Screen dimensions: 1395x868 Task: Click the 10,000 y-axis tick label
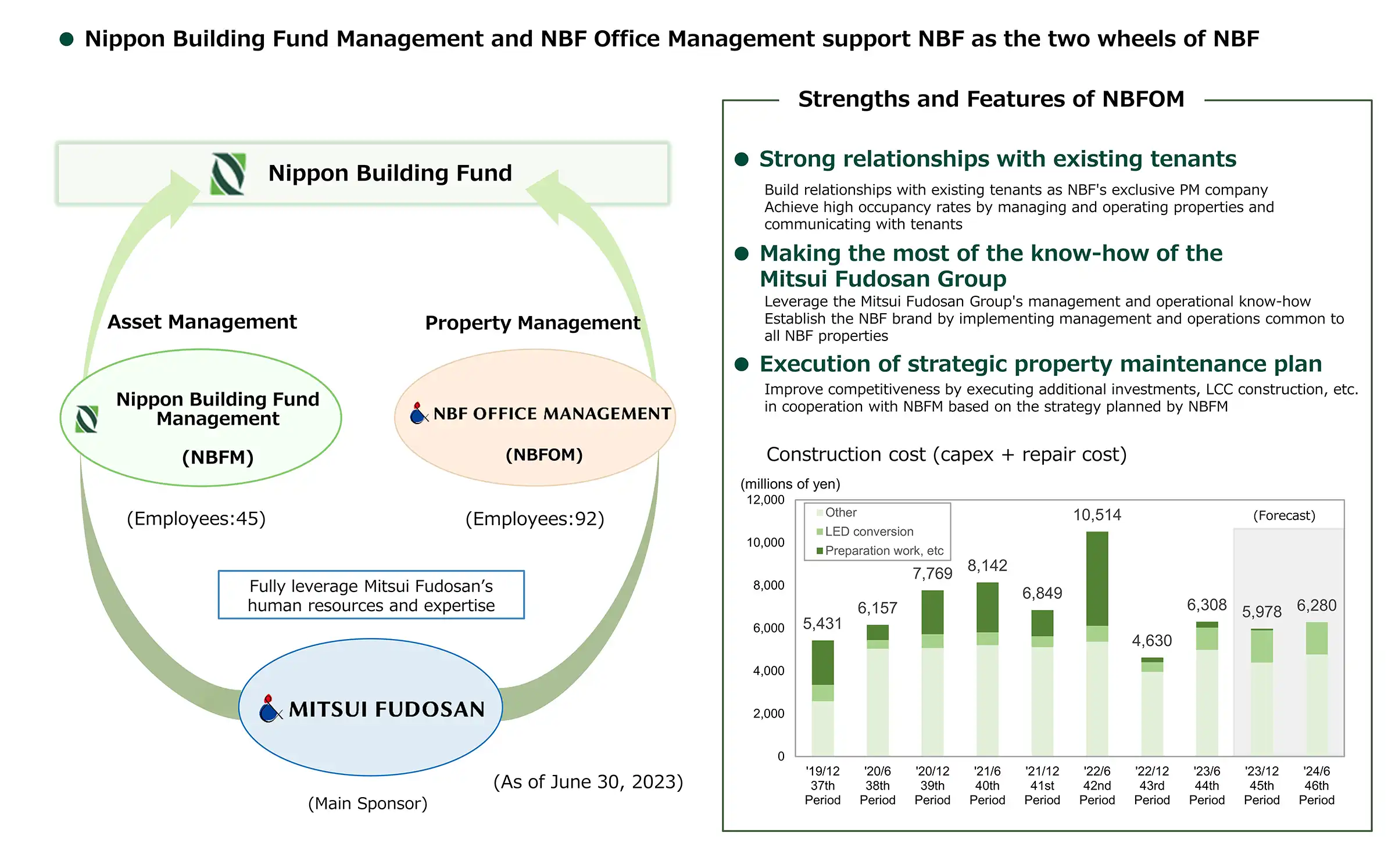pyautogui.click(x=765, y=543)
